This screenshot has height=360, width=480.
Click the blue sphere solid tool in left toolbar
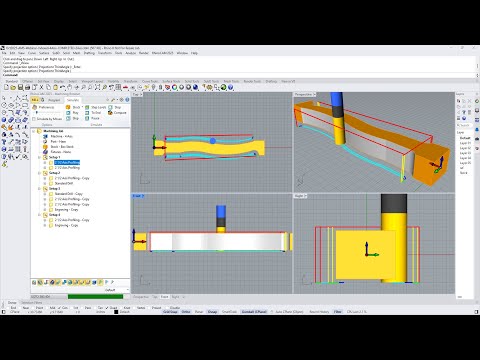pyautogui.click(x=4, y=120)
